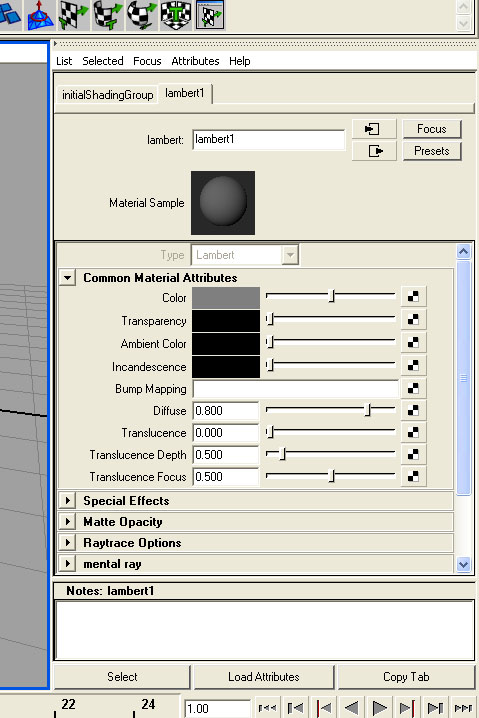Viewport: 479px width, 718px height.
Task: Click the gray Color swatch
Action: tap(226, 298)
